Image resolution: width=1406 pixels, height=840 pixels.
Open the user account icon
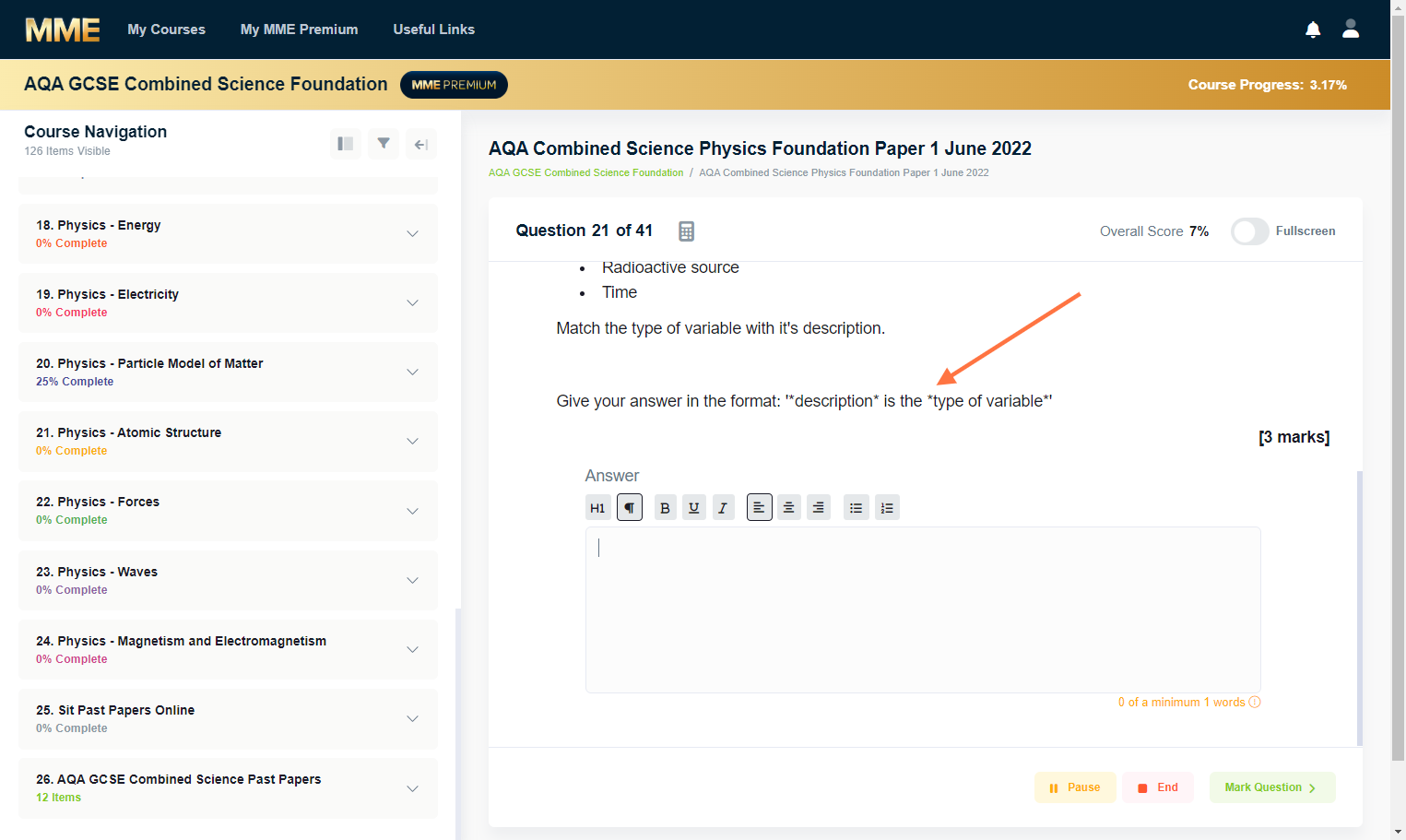[x=1351, y=30]
